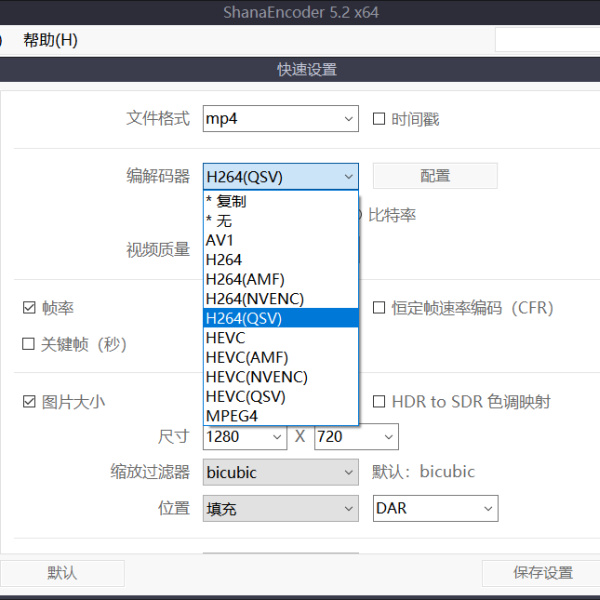Click the 默认 button at bottom left
The height and width of the screenshot is (600, 600).
pos(62,573)
